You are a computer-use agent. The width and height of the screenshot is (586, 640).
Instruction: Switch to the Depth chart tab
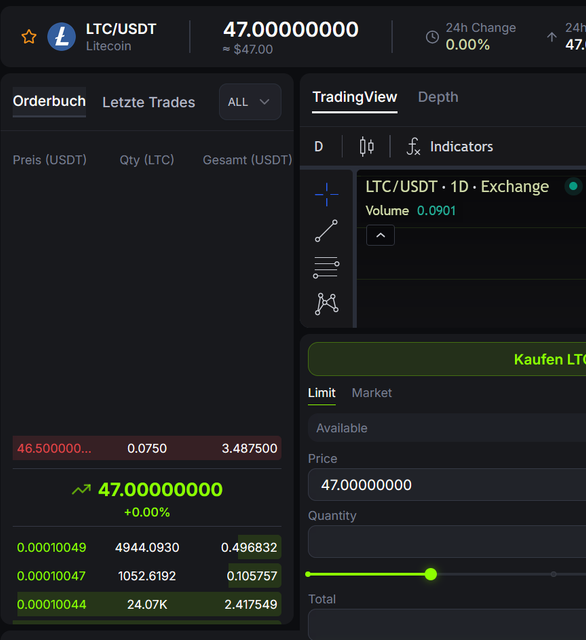[438, 97]
